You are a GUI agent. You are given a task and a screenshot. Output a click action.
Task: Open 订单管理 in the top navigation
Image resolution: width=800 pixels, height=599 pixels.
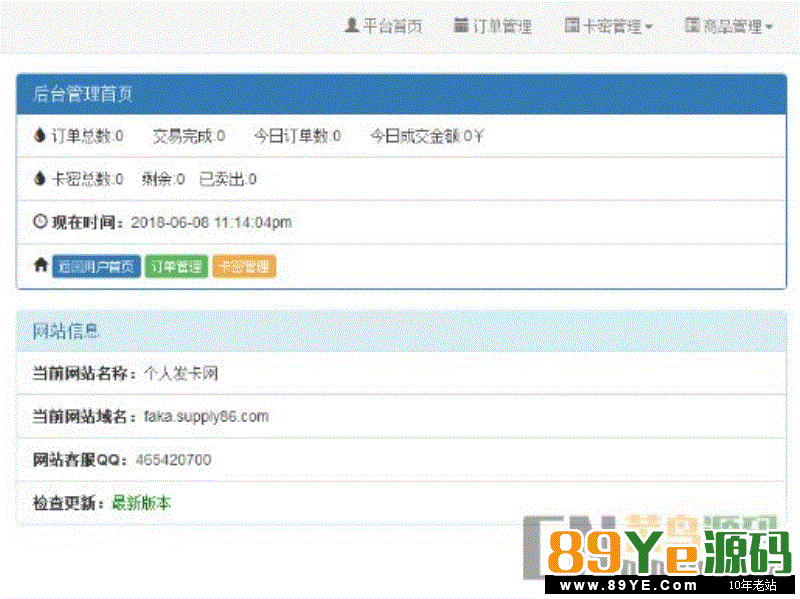[x=502, y=27]
